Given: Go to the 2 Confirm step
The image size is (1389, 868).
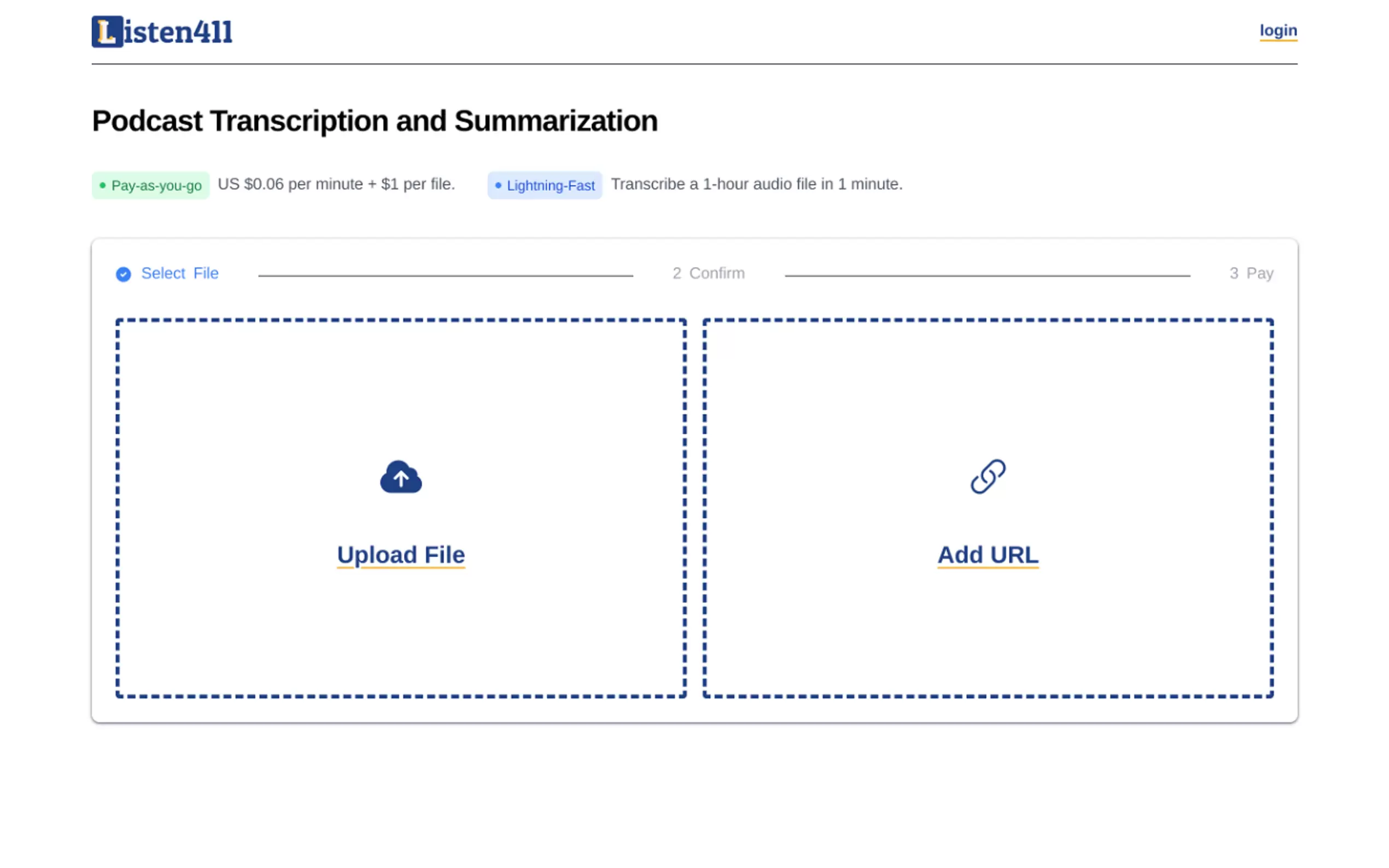Looking at the screenshot, I should [708, 273].
